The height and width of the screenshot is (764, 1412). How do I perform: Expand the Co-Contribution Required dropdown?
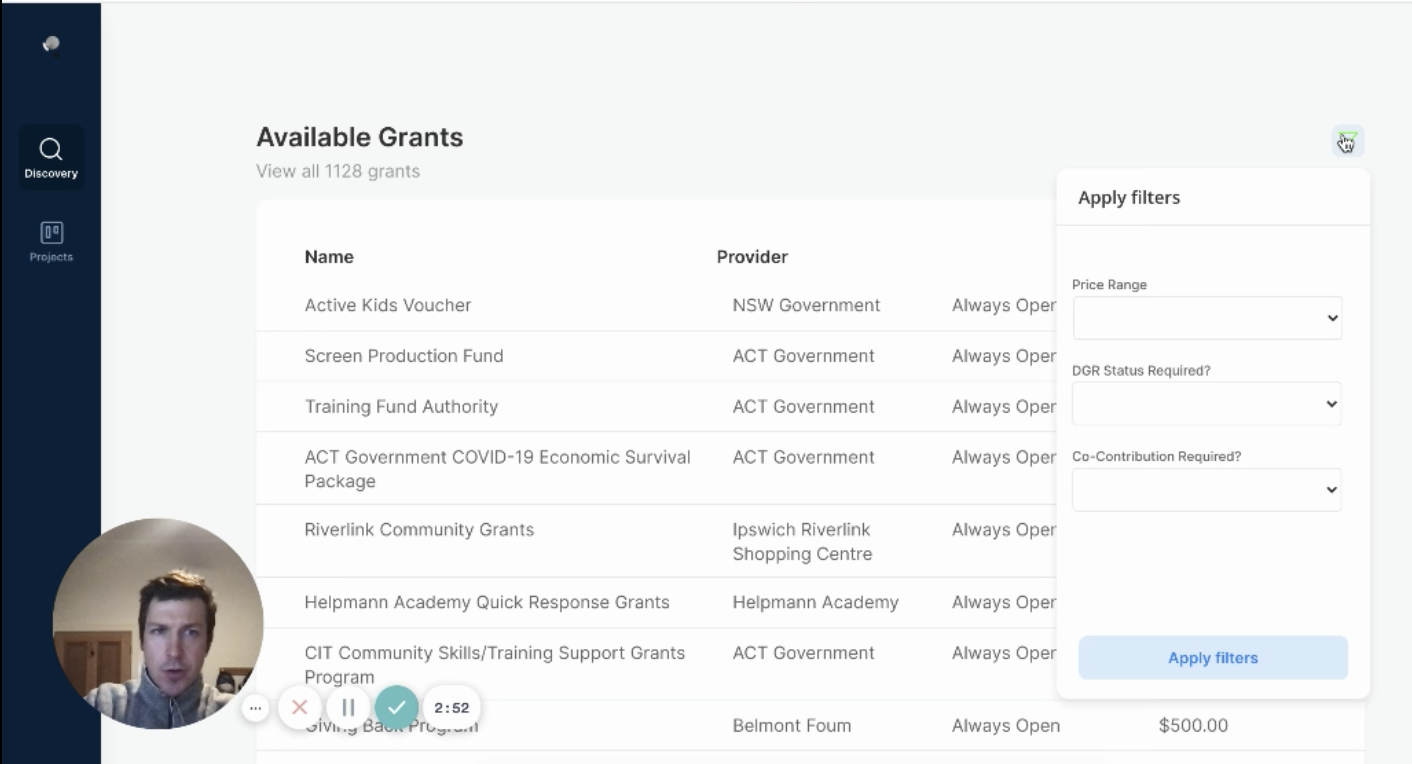(1207, 490)
